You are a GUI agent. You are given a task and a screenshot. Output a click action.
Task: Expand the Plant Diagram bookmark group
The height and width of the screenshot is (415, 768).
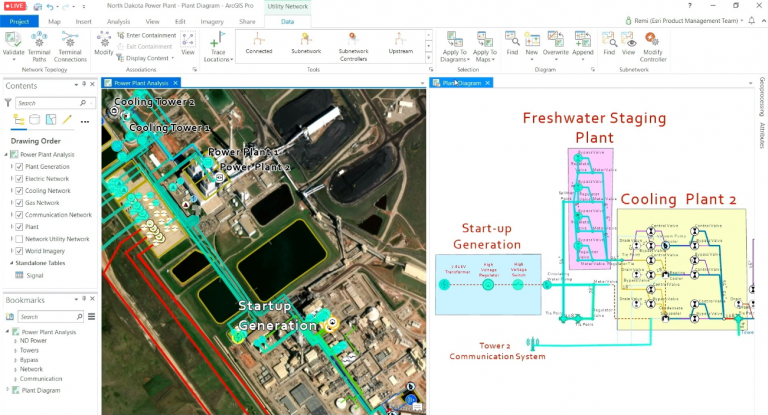click(x=6, y=391)
